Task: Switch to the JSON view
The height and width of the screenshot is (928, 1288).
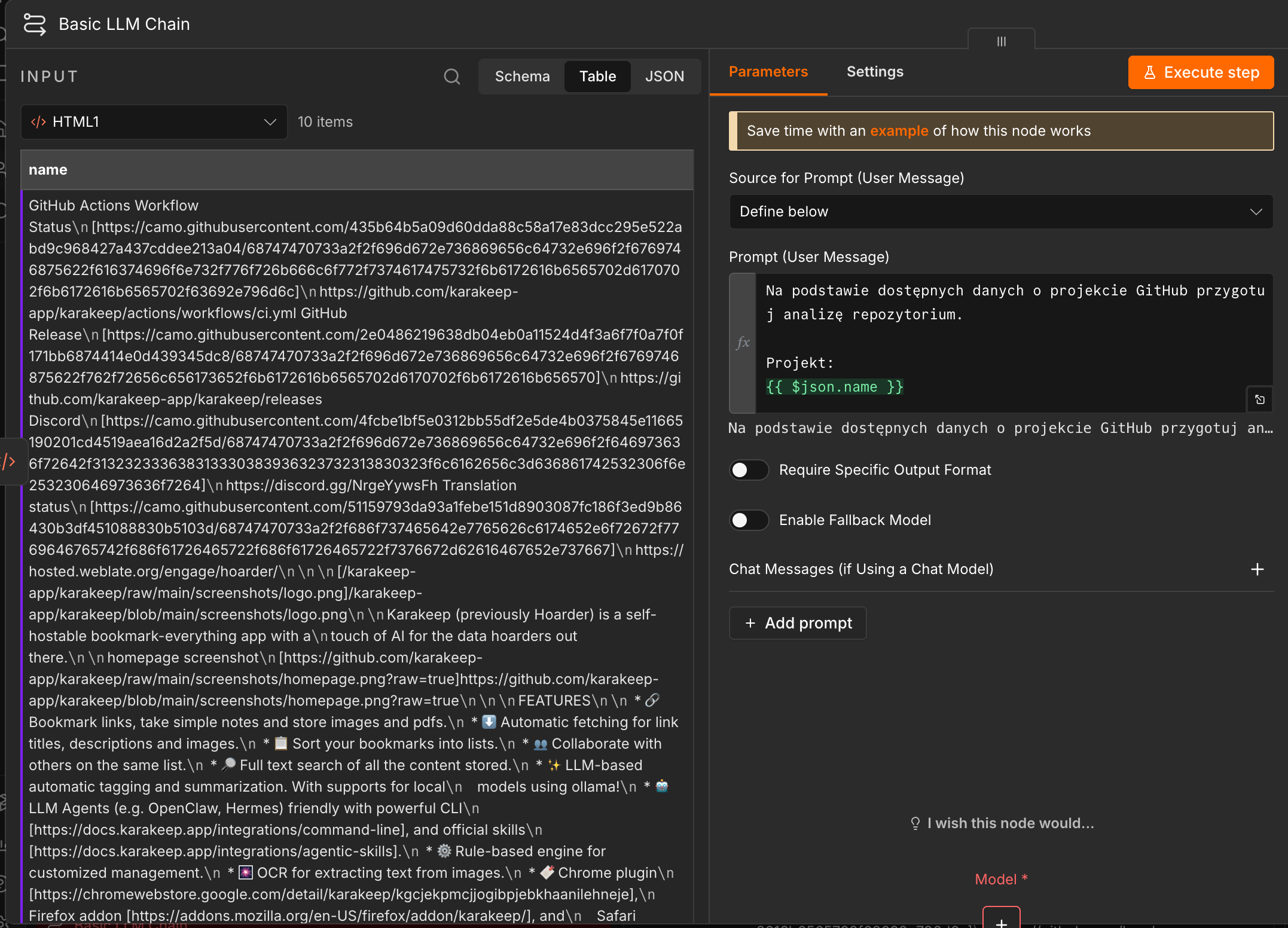Action: (x=664, y=77)
